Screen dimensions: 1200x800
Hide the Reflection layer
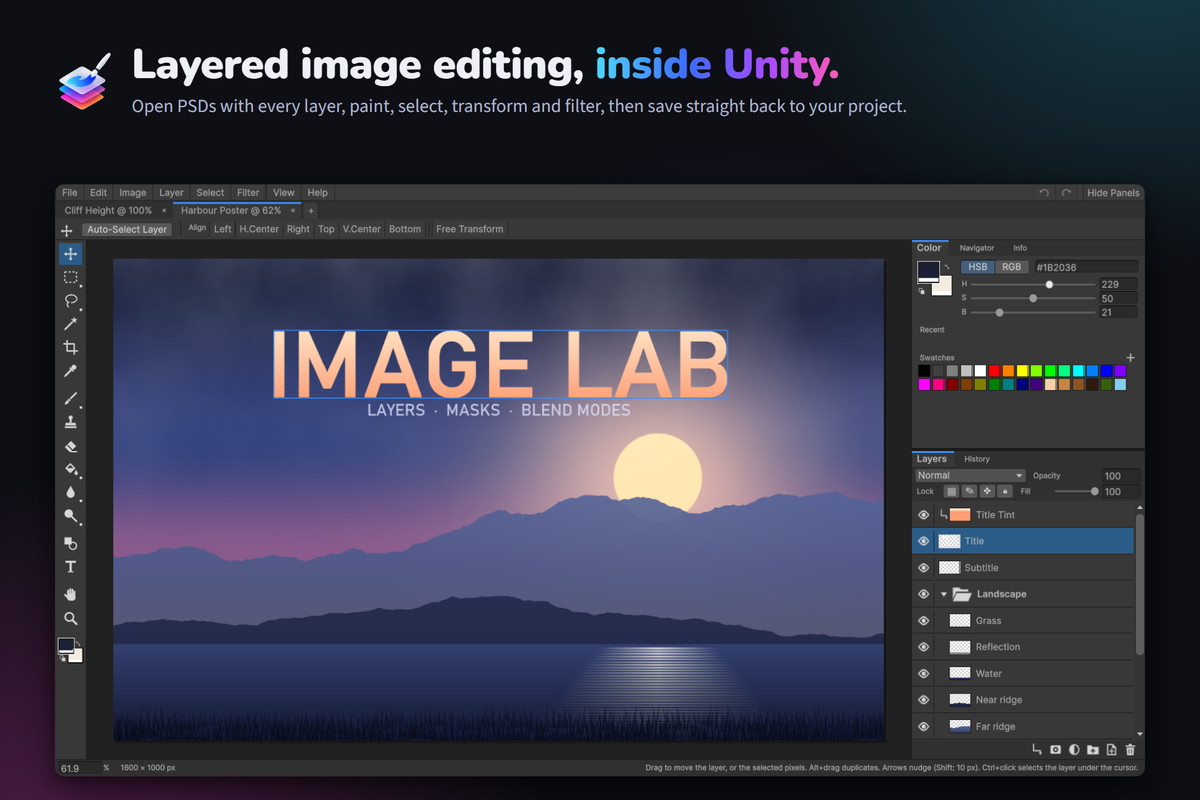pyautogui.click(x=924, y=647)
